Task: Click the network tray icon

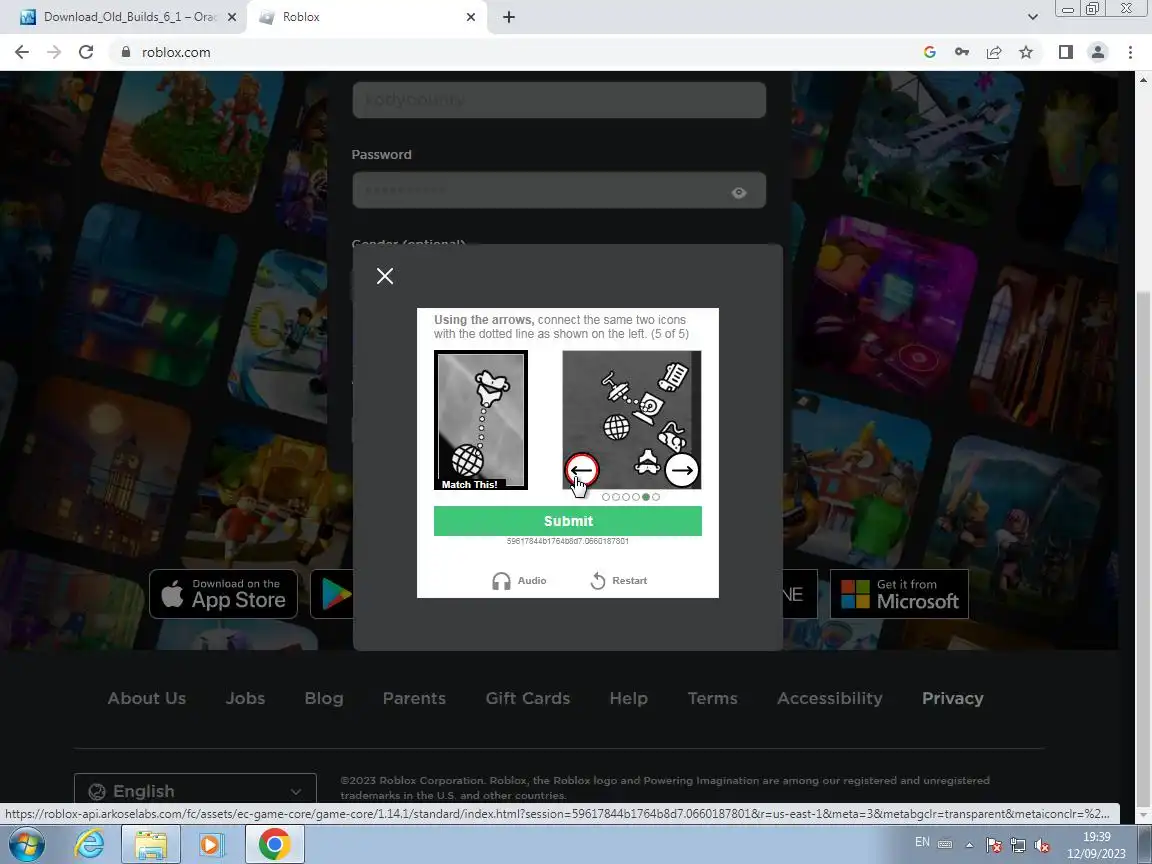Action: tap(1018, 845)
